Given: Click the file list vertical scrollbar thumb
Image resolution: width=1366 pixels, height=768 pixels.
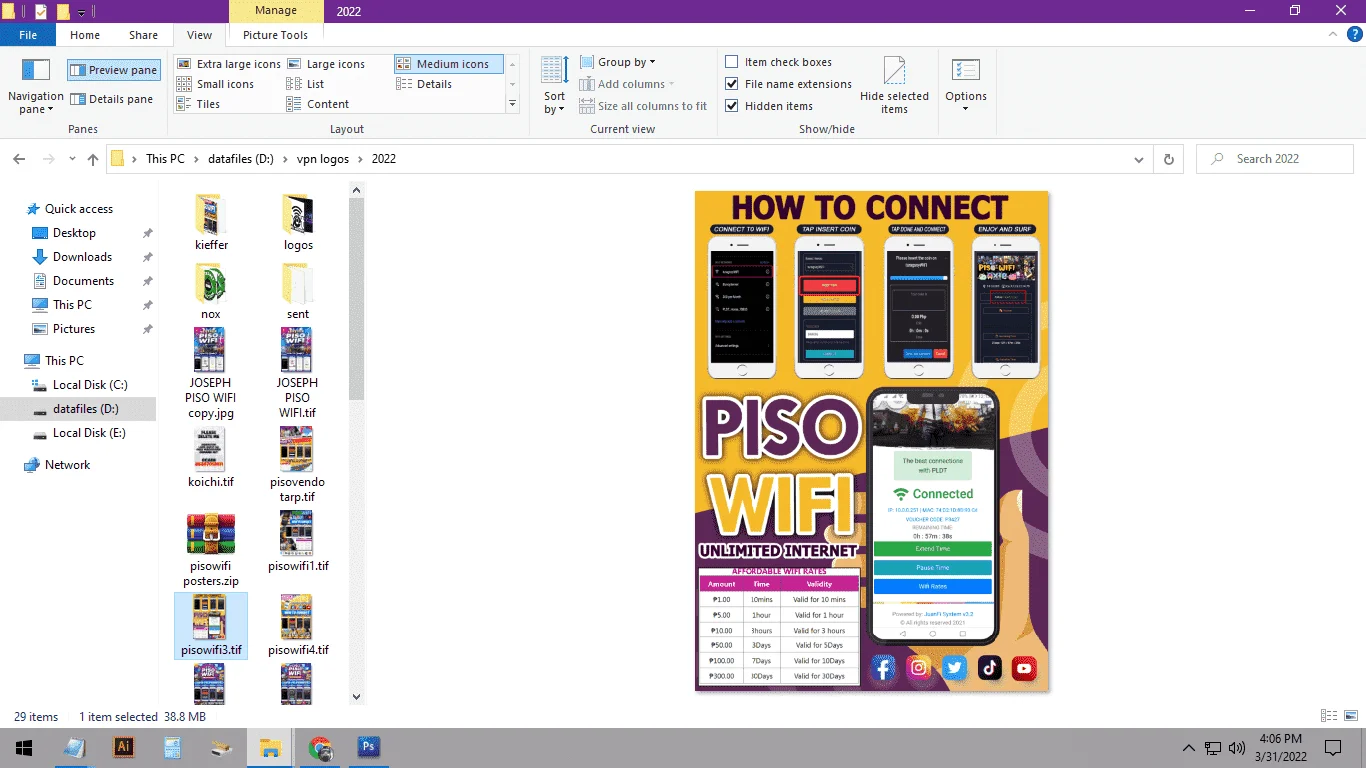Looking at the screenshot, I should tap(357, 301).
